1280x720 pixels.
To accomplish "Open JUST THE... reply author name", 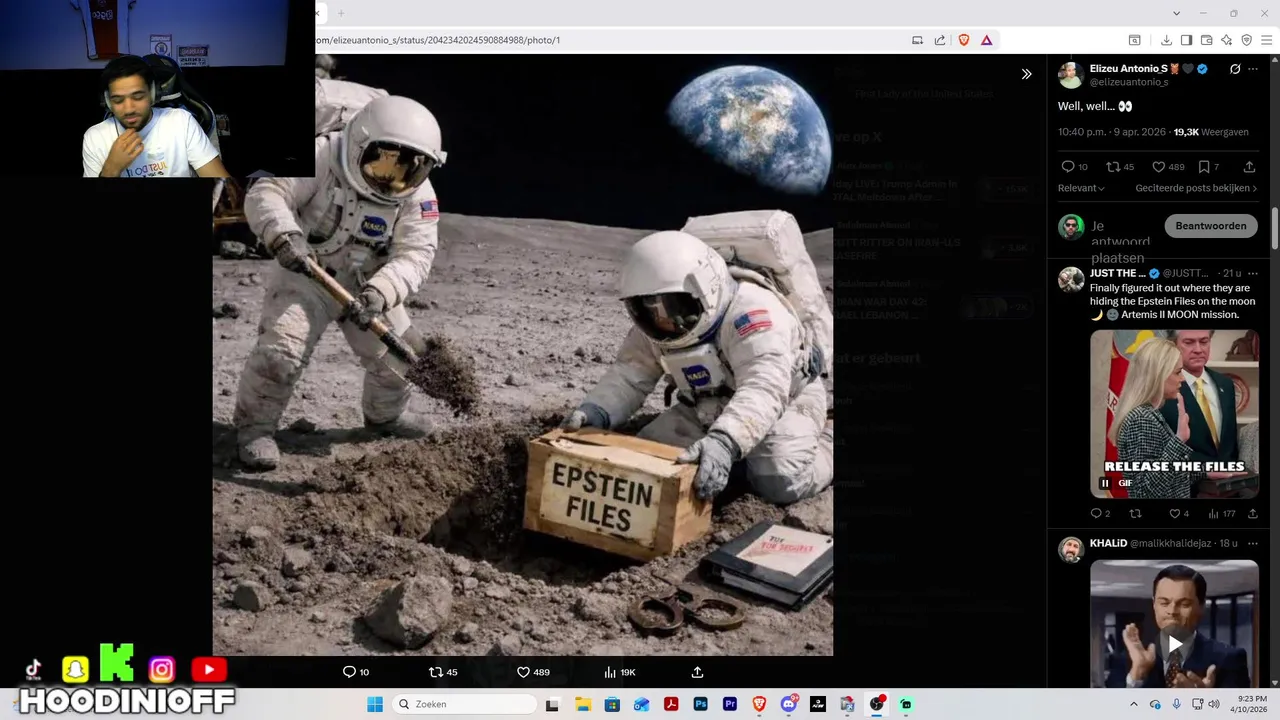I will click(1118, 273).
